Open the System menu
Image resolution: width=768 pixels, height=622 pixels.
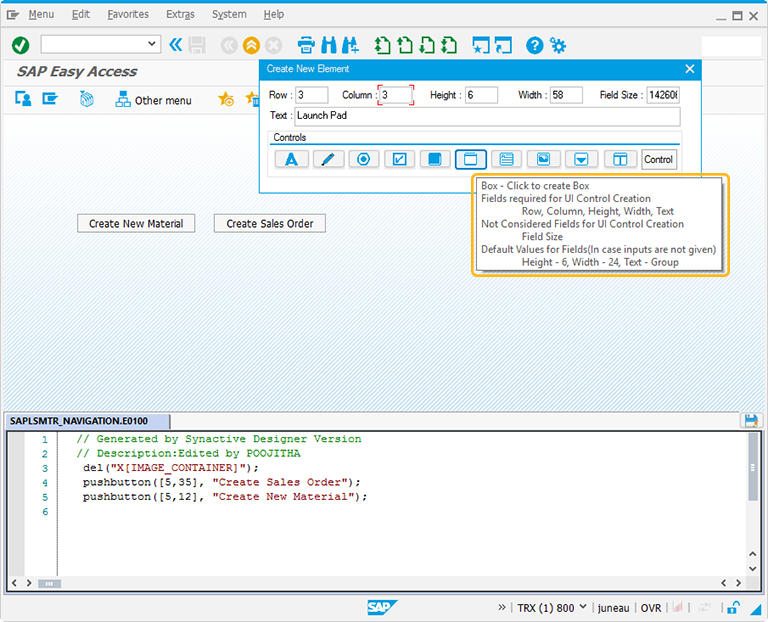[x=229, y=15]
